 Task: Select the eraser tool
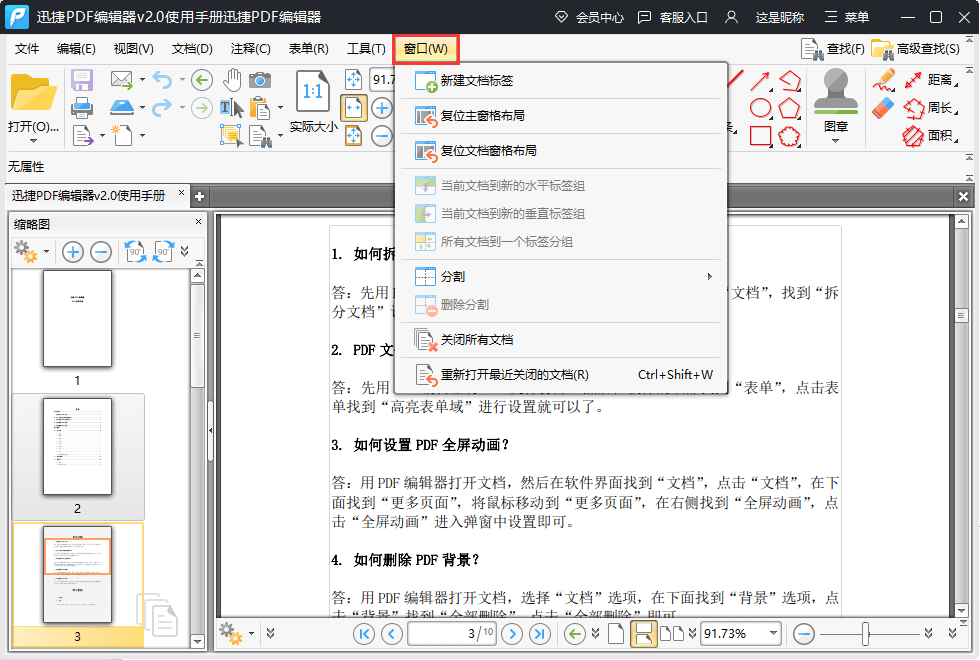(x=883, y=107)
